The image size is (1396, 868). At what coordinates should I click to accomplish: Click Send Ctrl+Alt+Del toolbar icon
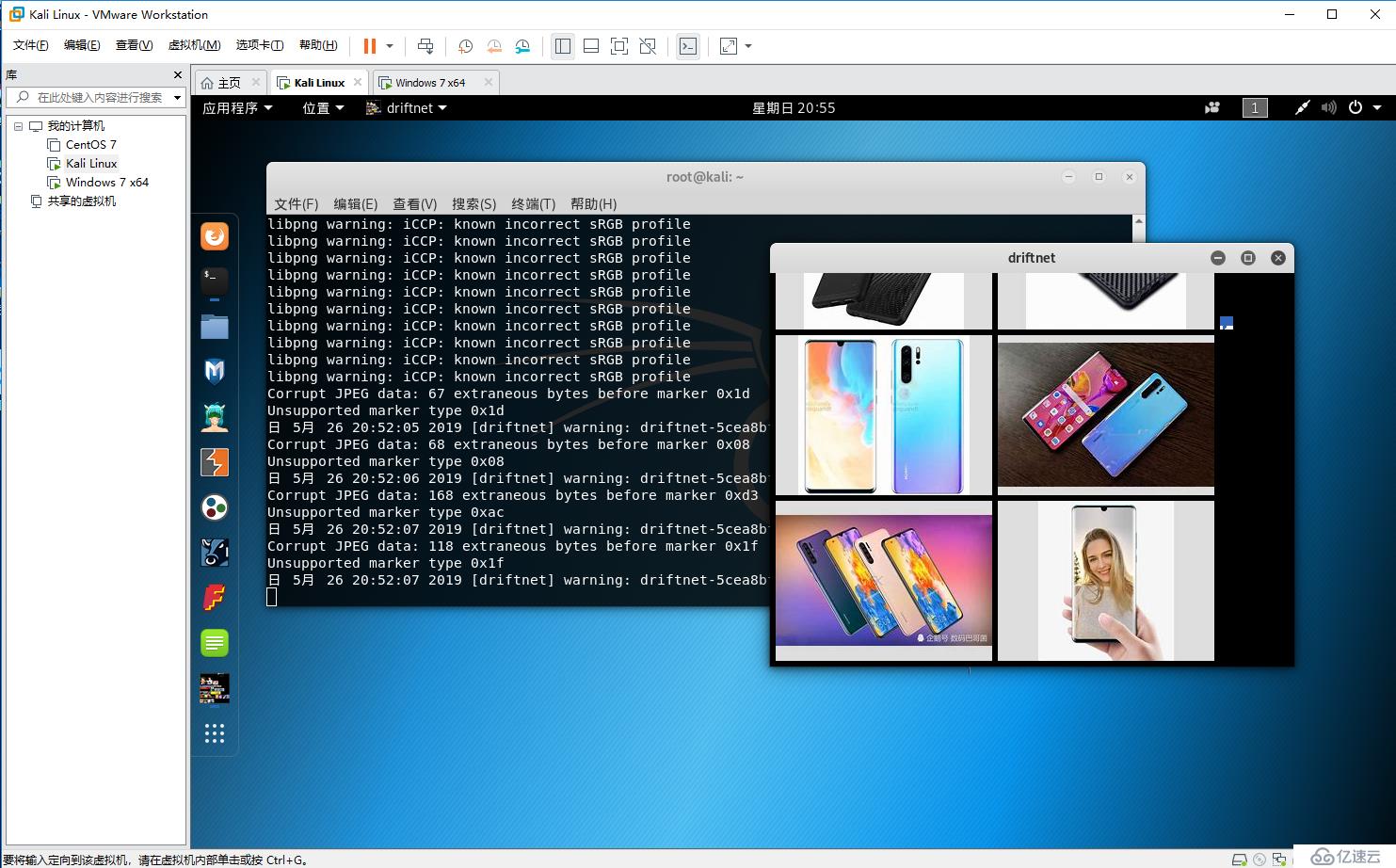pos(425,46)
